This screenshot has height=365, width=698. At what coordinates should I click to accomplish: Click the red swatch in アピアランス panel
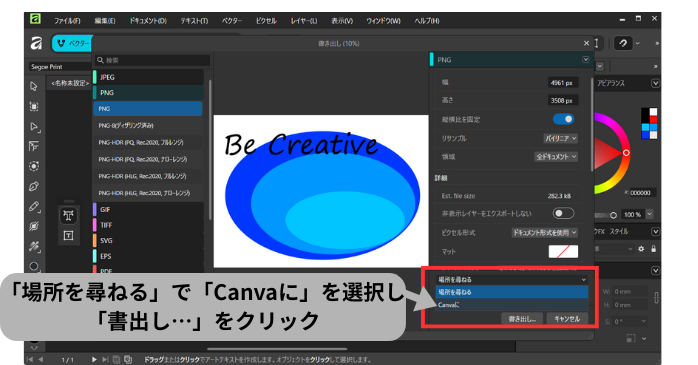(653, 119)
